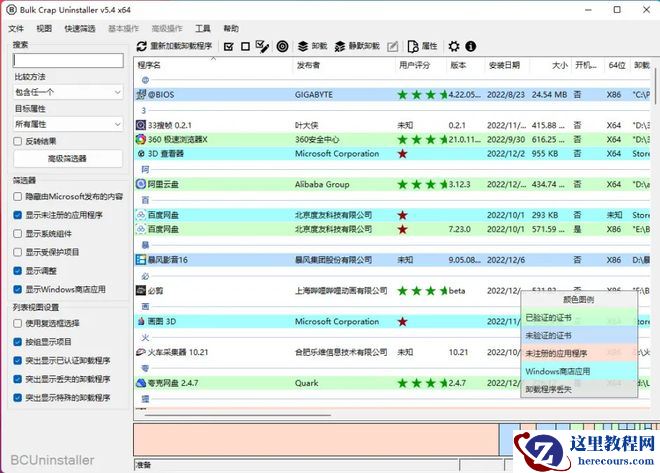
Task: Click the cyan Windows Store apps legend swatch
Action: 579,371
